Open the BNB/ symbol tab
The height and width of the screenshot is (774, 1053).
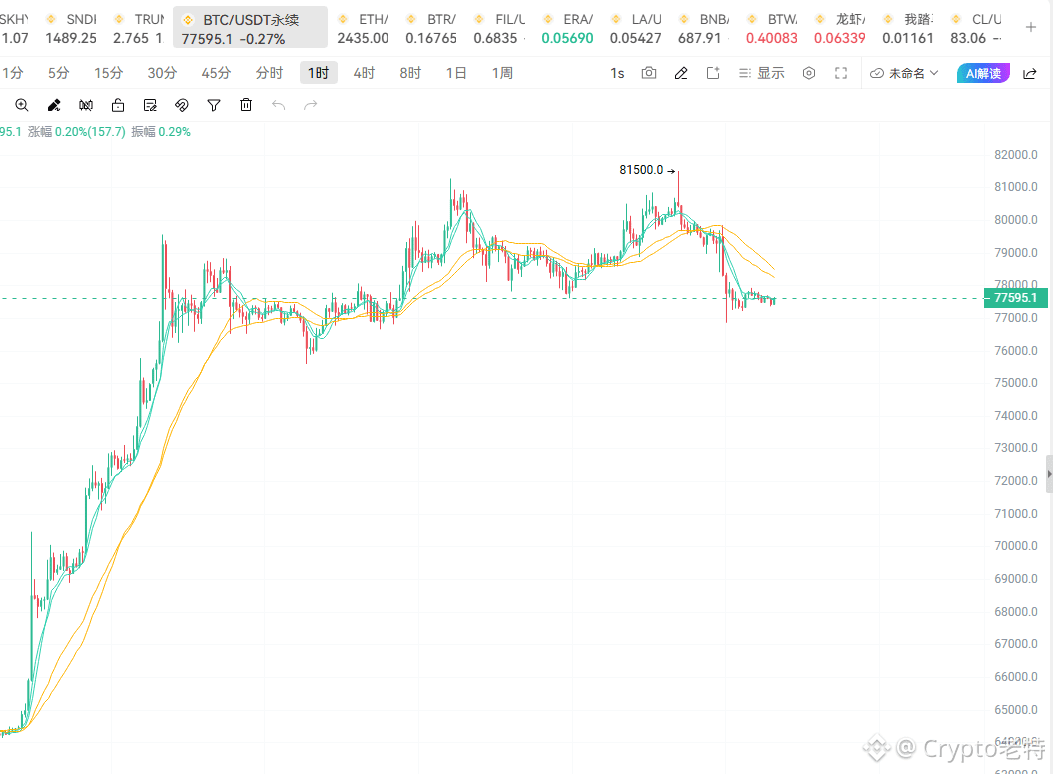tap(704, 28)
